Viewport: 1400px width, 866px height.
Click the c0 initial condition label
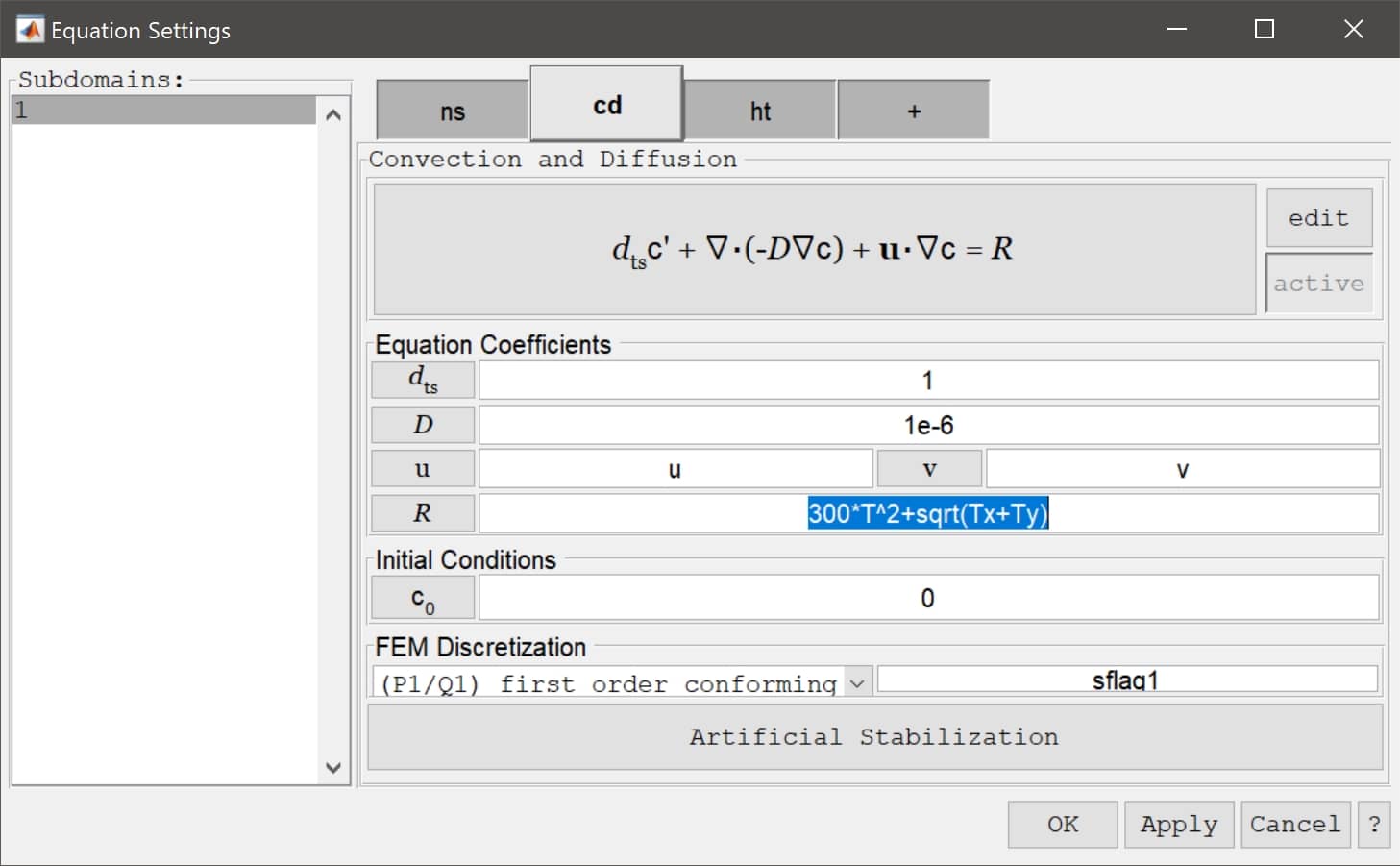click(x=423, y=598)
